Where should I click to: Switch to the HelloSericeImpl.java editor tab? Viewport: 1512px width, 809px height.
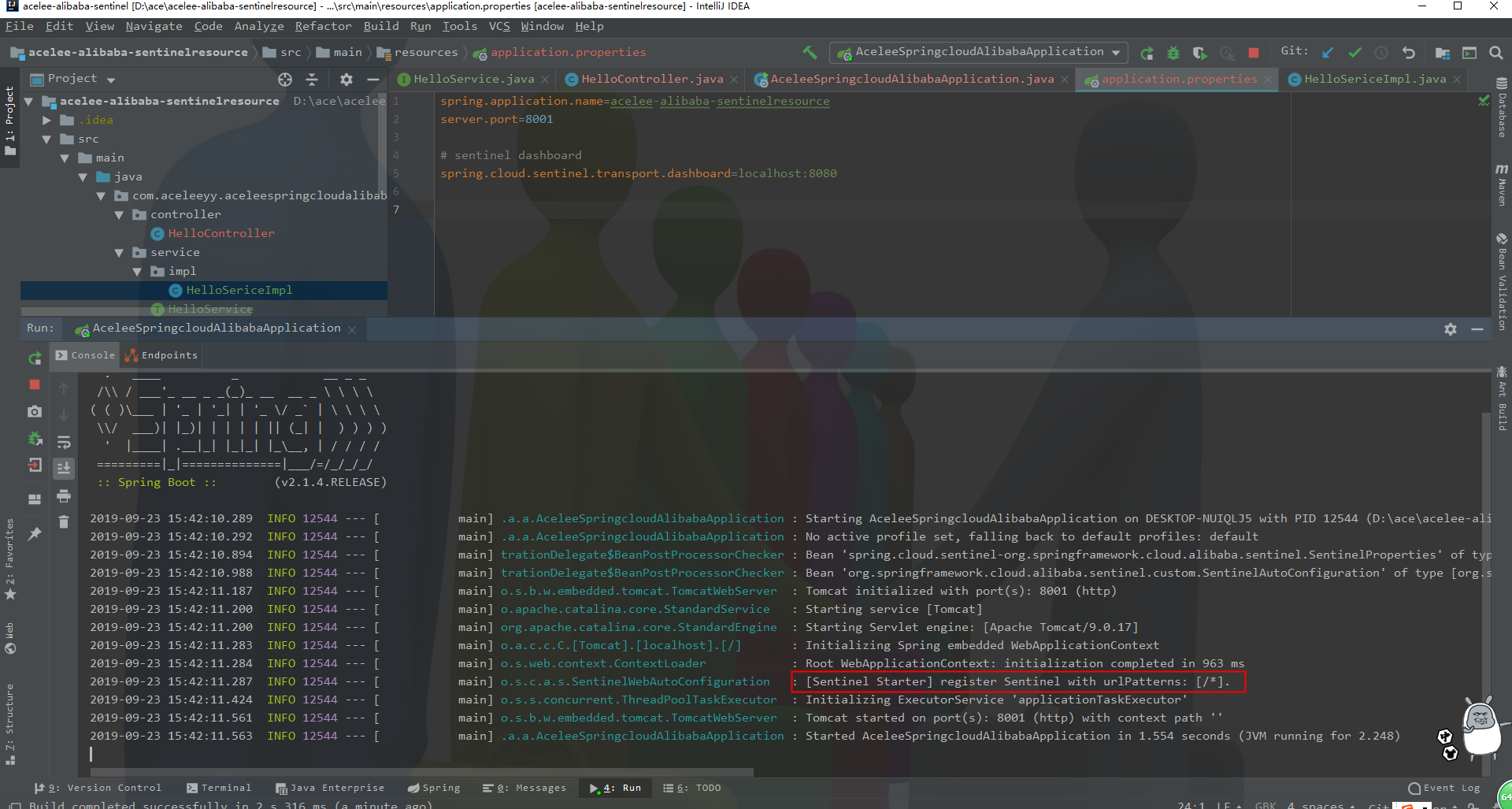(x=1374, y=79)
